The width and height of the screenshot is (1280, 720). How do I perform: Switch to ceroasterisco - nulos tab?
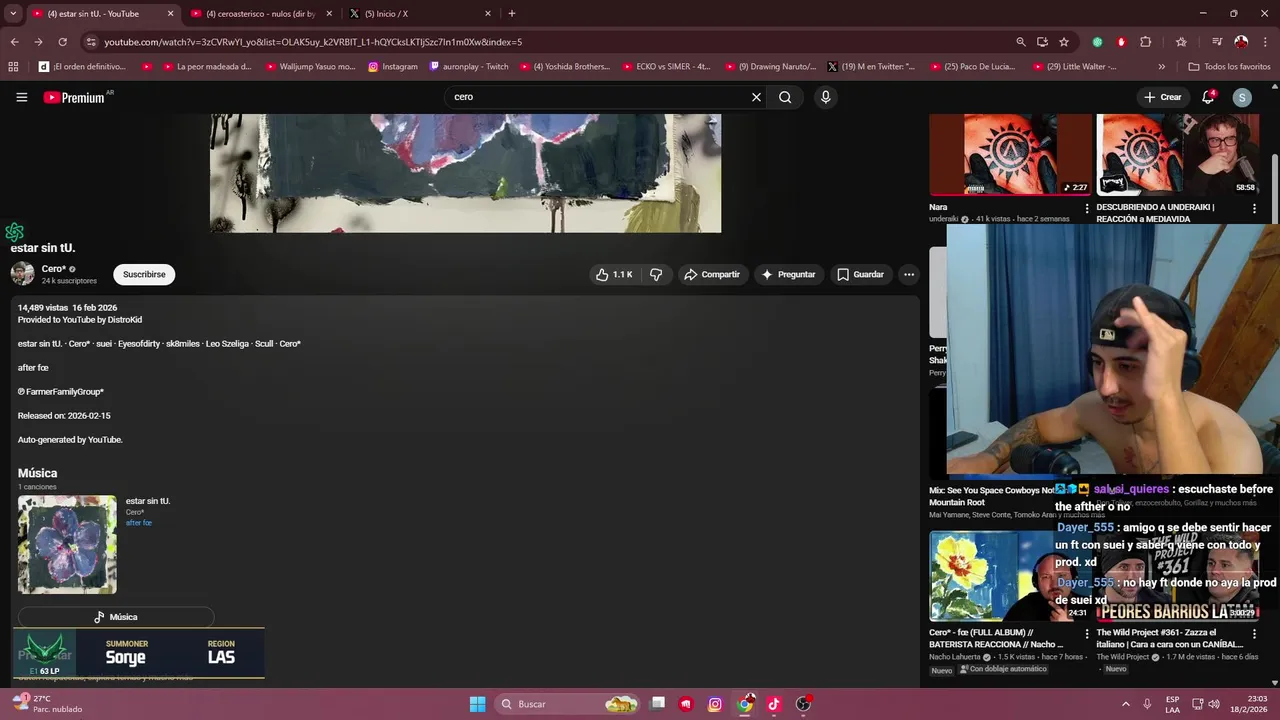(261, 14)
